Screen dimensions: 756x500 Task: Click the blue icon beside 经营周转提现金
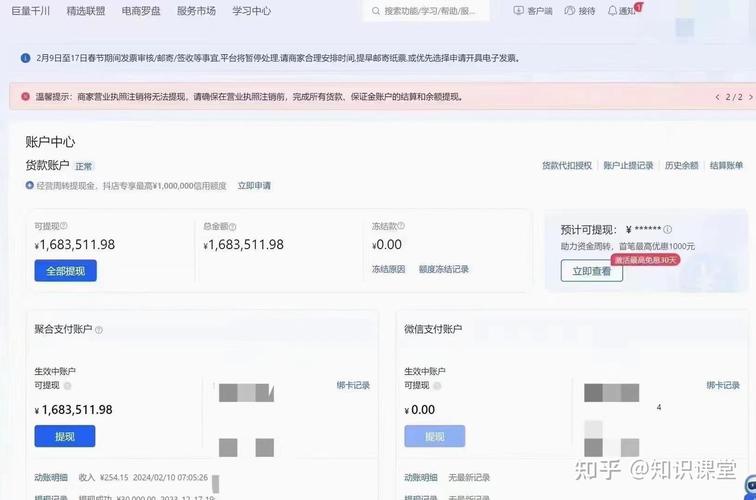29,185
